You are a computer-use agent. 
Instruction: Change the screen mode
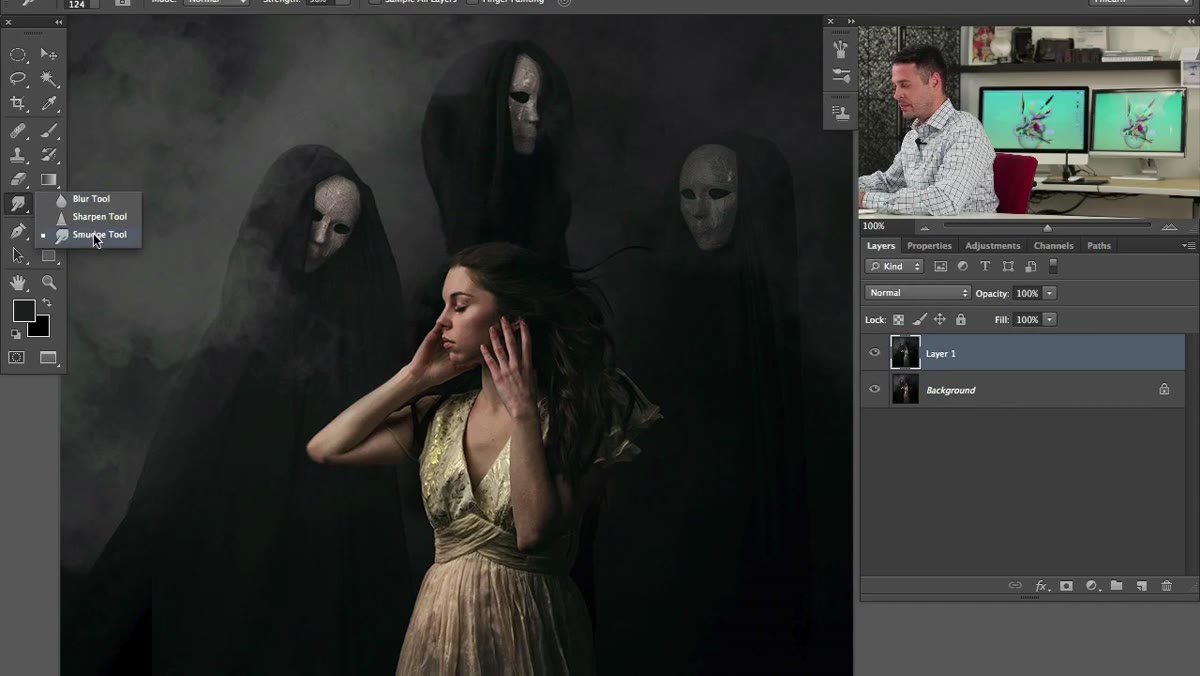pyautogui.click(x=48, y=357)
